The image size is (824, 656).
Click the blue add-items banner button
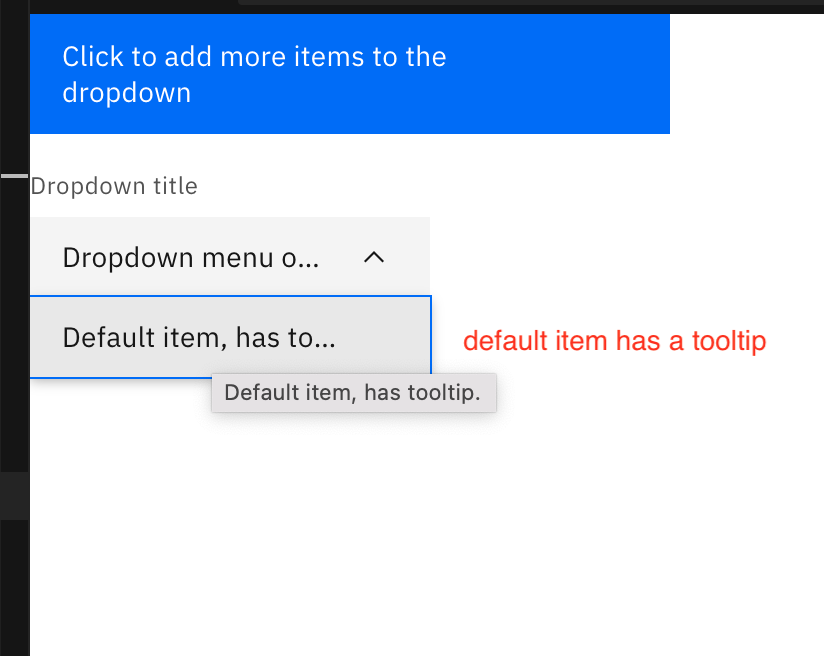350,73
